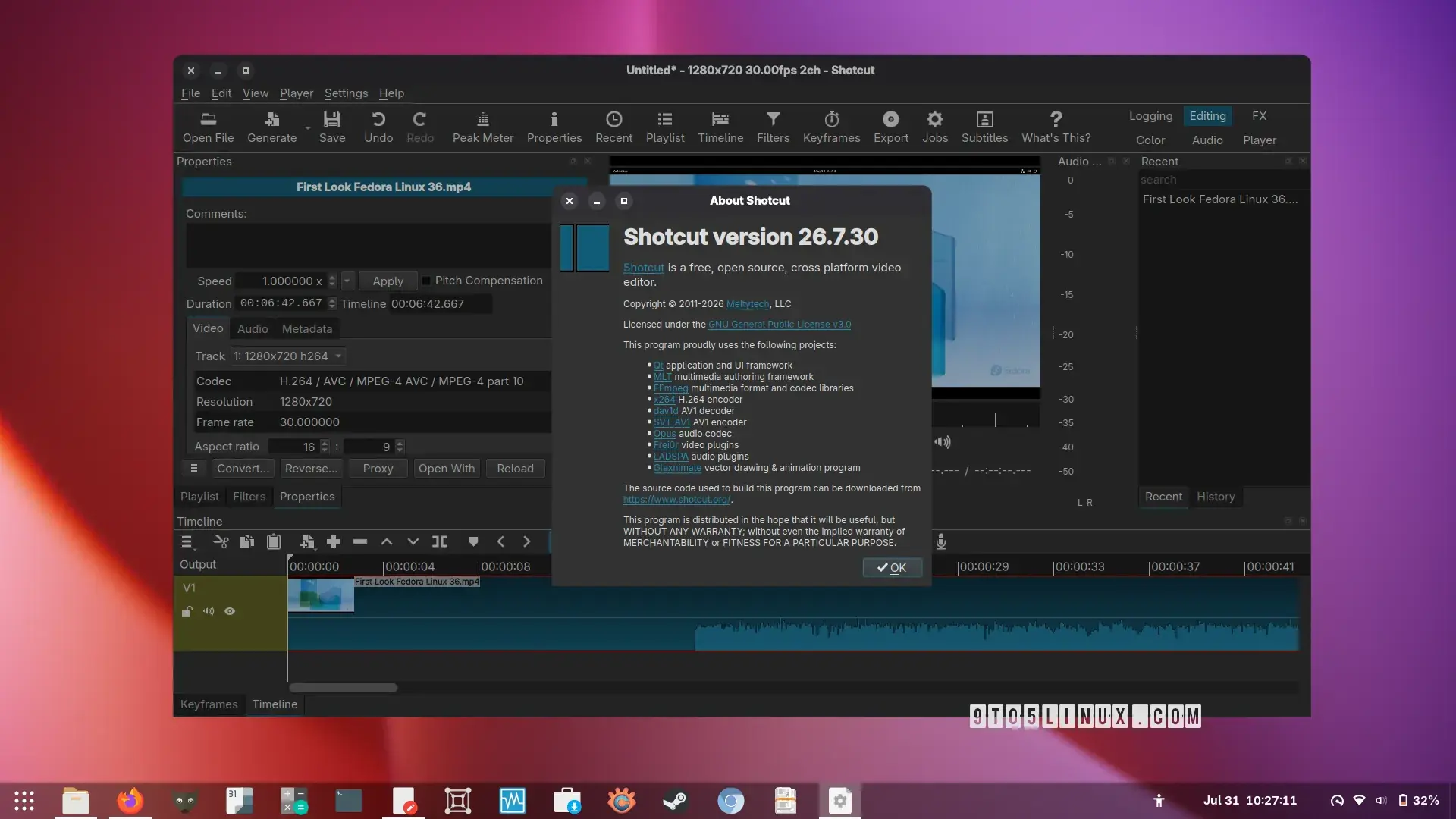Screen dimensions: 1456x819
Task: Click the Duration timecode stepper arrows
Action: pyautogui.click(x=332, y=303)
